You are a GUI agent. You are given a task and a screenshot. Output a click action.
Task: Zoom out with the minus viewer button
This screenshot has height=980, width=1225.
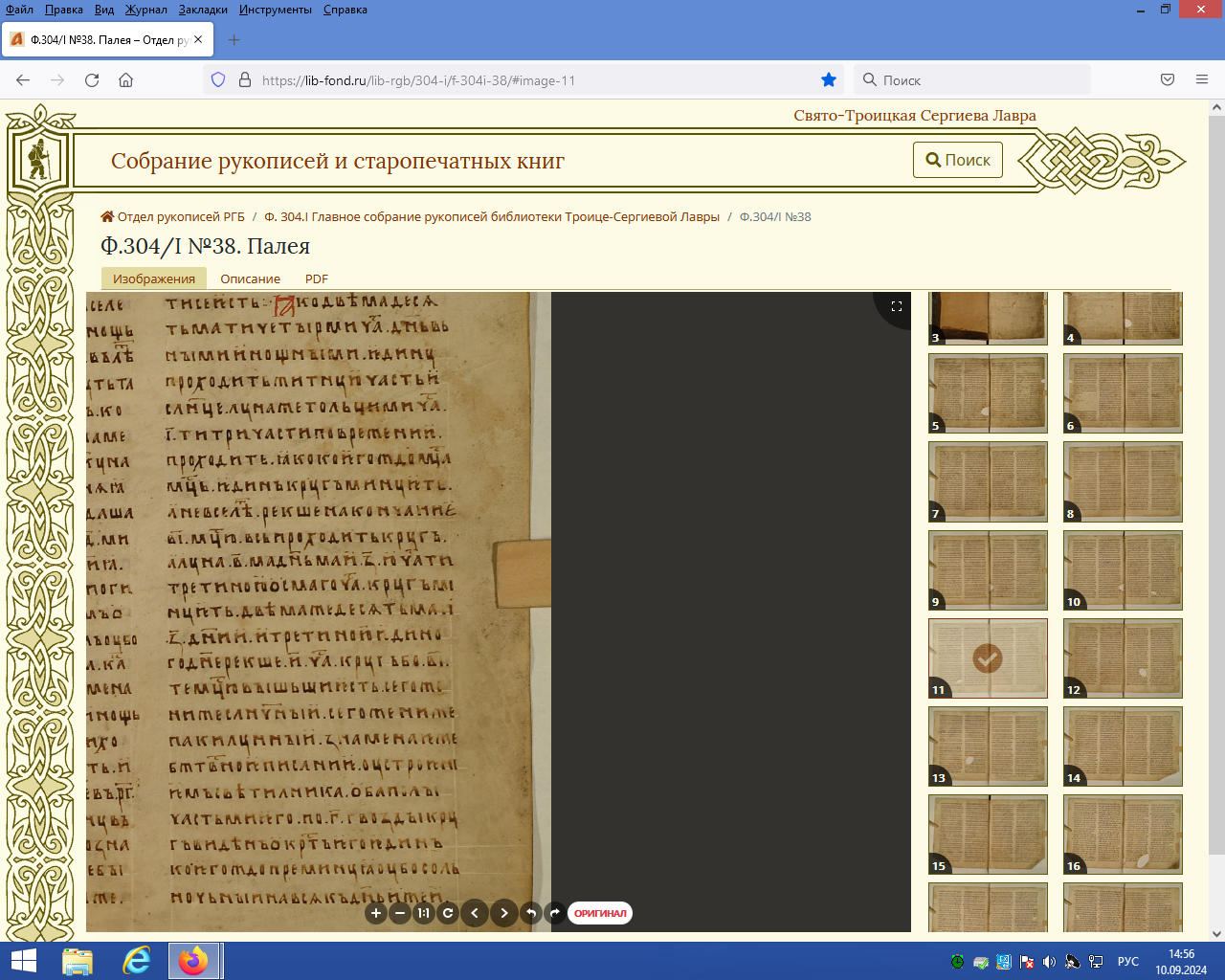(400, 913)
